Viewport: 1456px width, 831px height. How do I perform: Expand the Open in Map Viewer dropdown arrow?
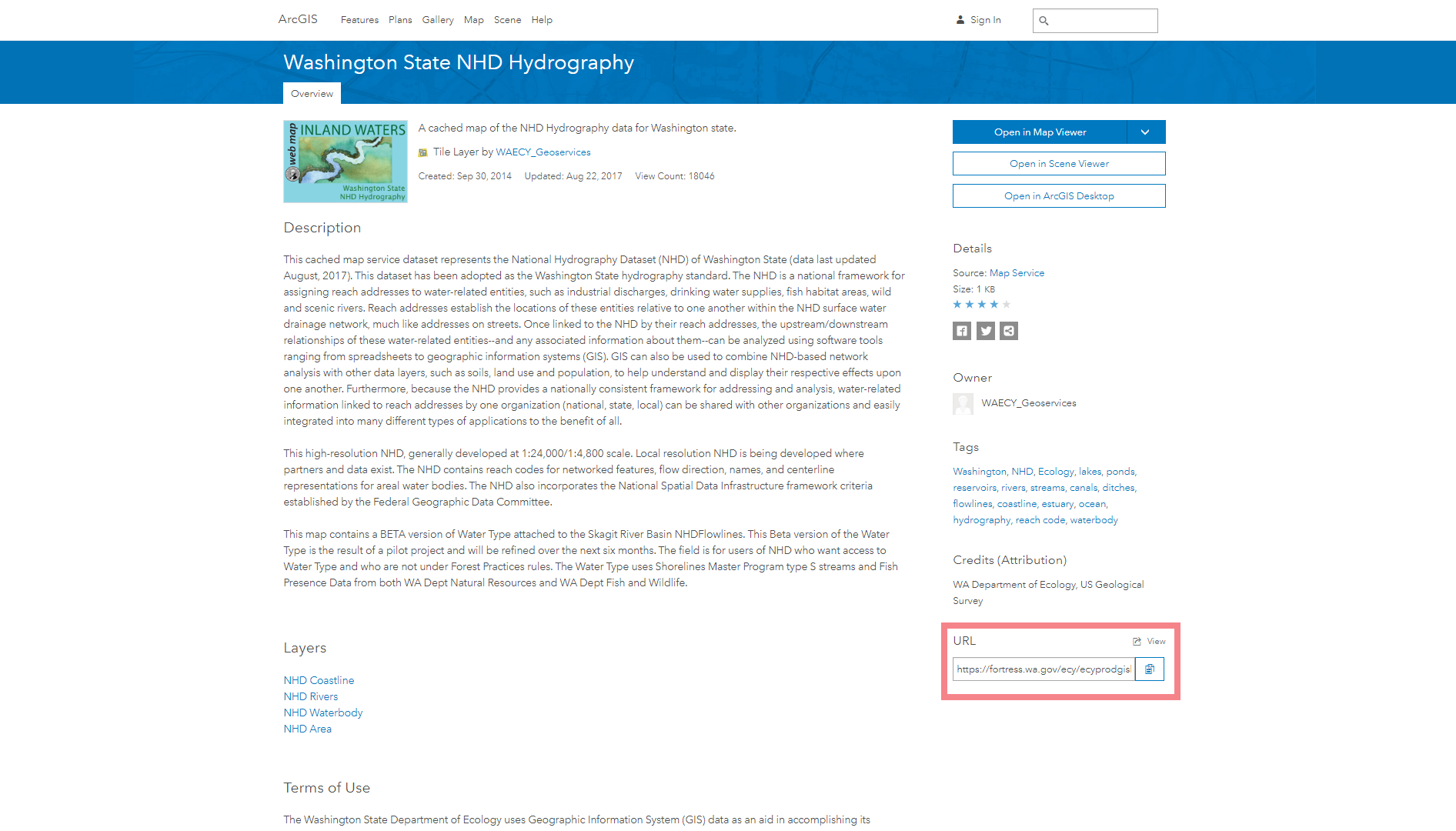point(1146,132)
